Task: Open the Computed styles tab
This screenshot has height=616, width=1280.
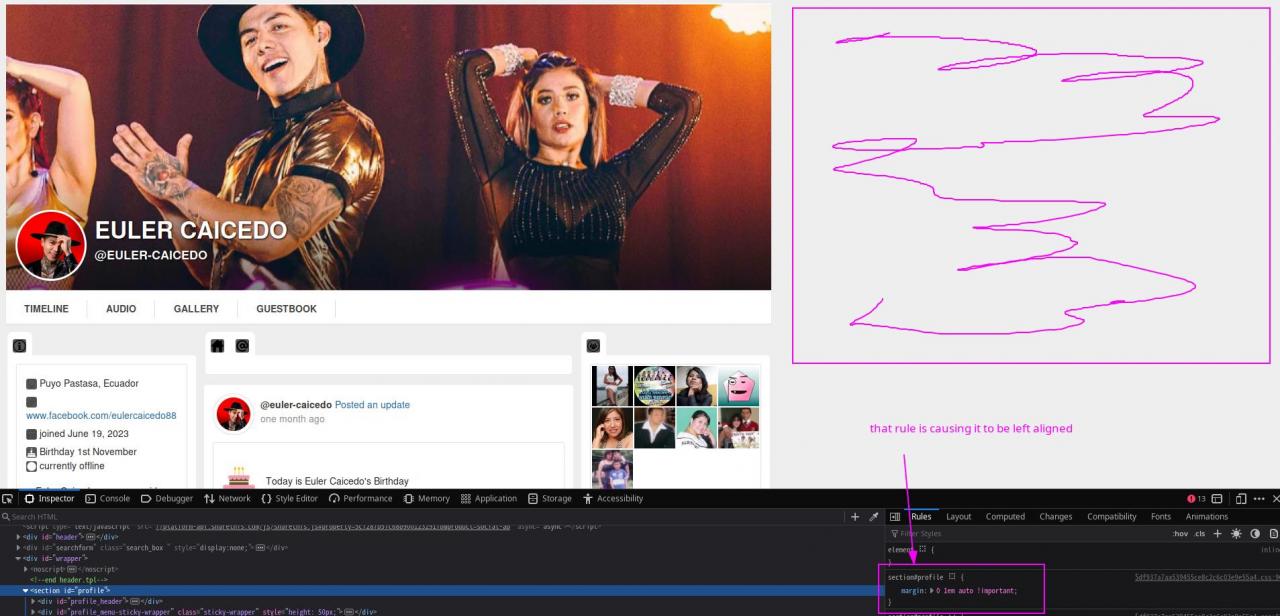Action: click(x=1005, y=516)
